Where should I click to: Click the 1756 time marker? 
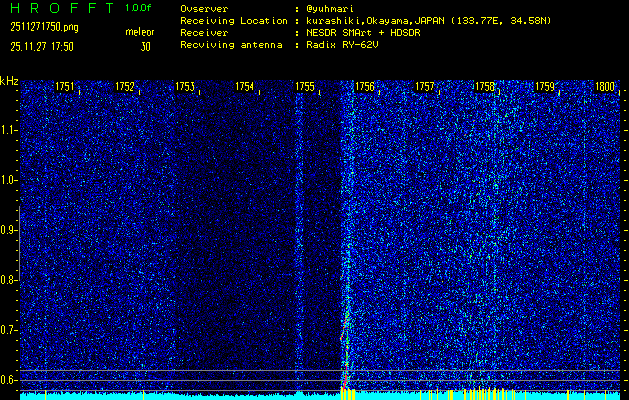(x=365, y=87)
